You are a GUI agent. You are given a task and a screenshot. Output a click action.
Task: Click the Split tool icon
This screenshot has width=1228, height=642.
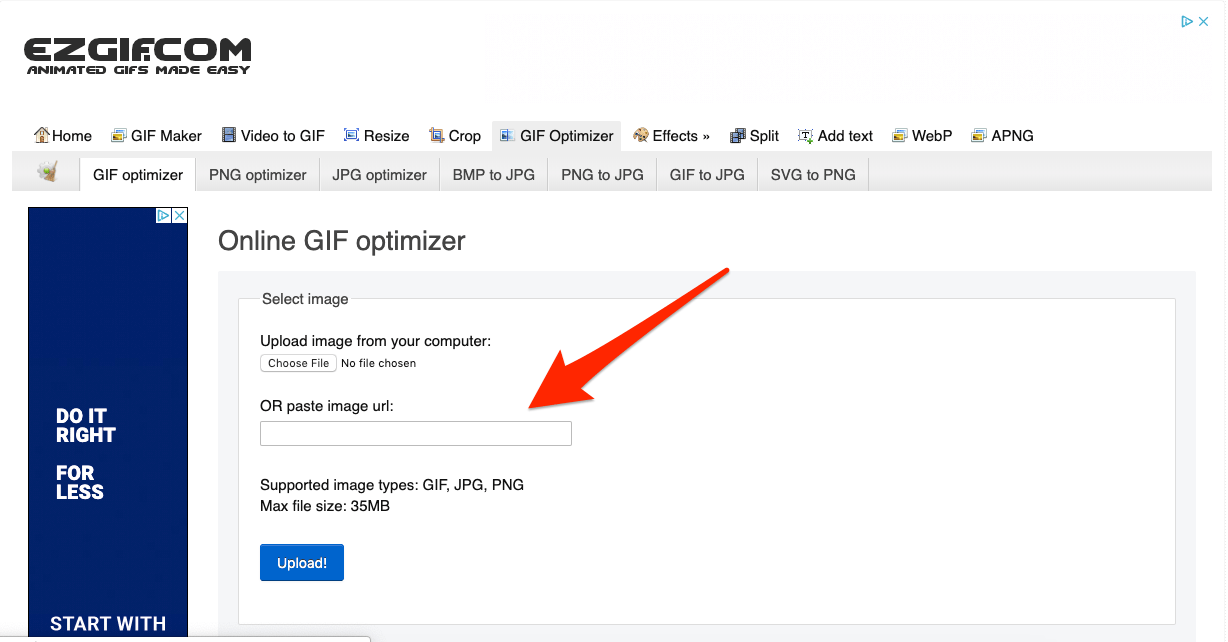738,136
